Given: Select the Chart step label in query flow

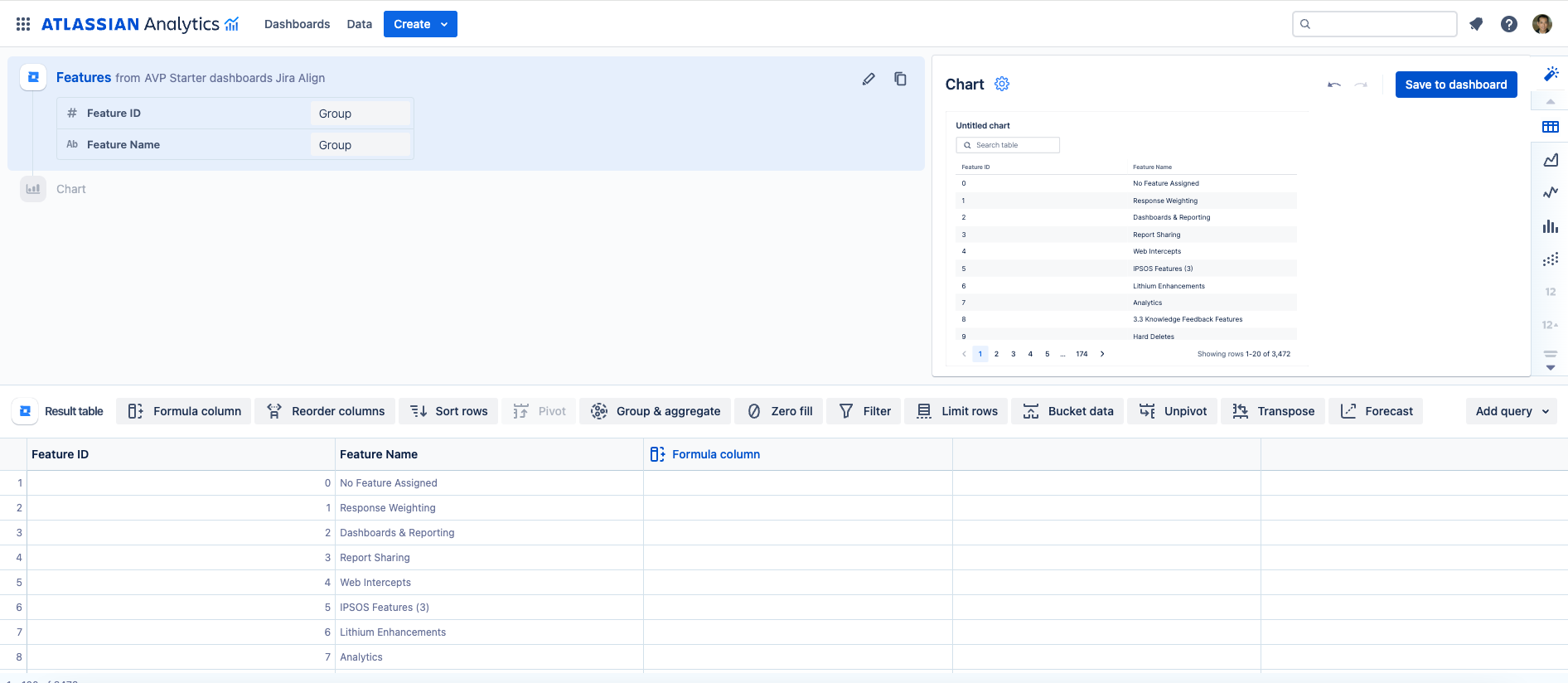Looking at the screenshot, I should 71,189.
